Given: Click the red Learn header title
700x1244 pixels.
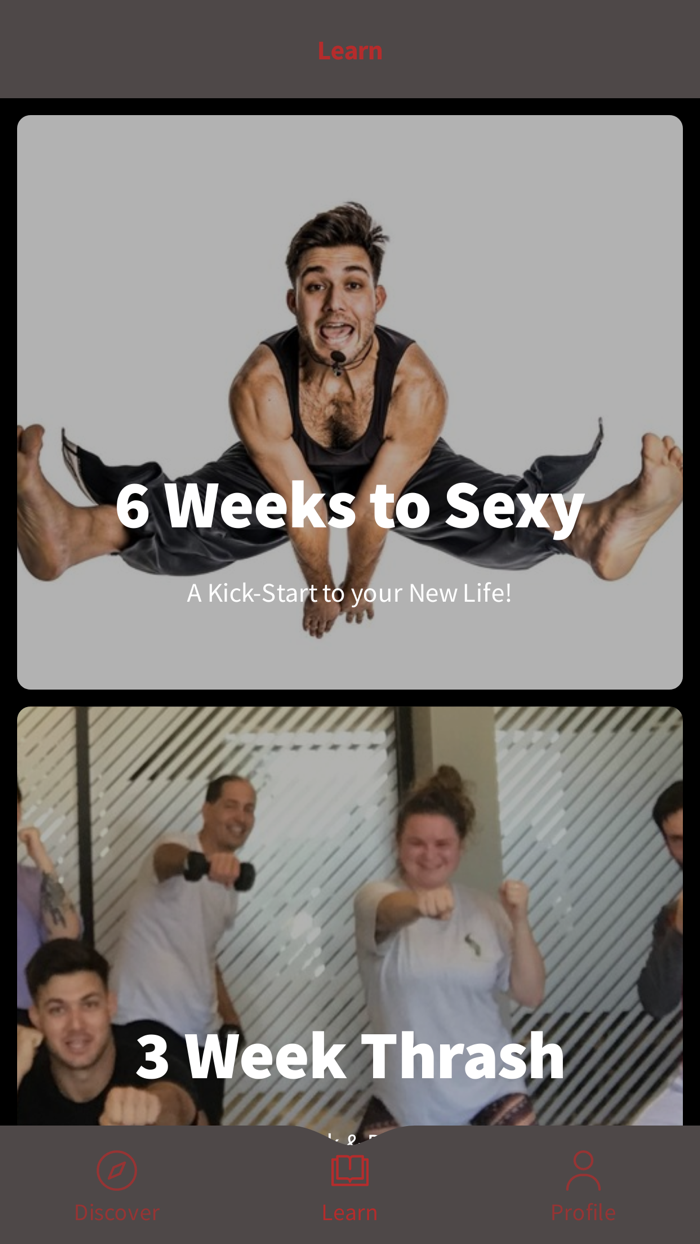Looking at the screenshot, I should click(350, 50).
